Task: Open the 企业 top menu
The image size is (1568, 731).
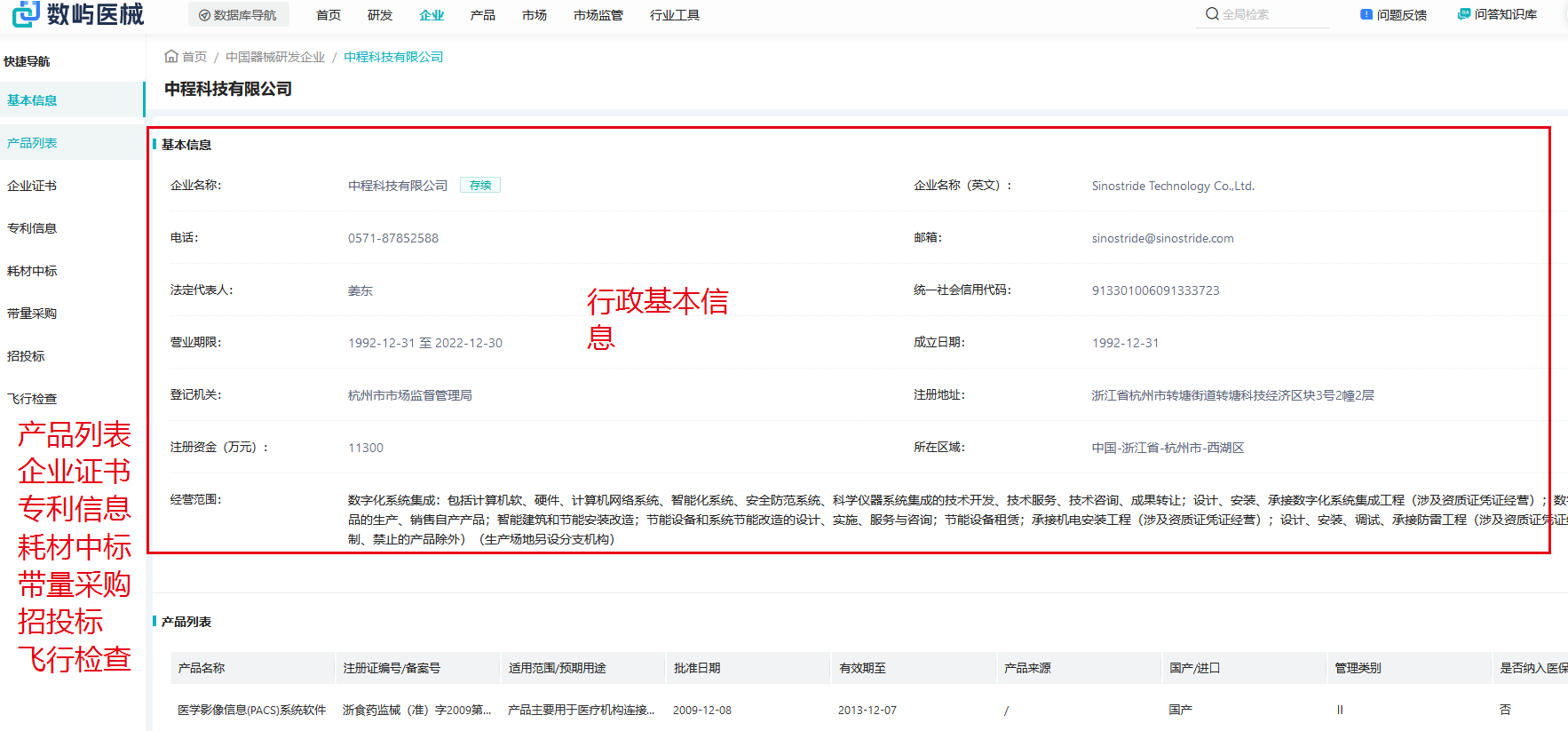Action: [432, 15]
